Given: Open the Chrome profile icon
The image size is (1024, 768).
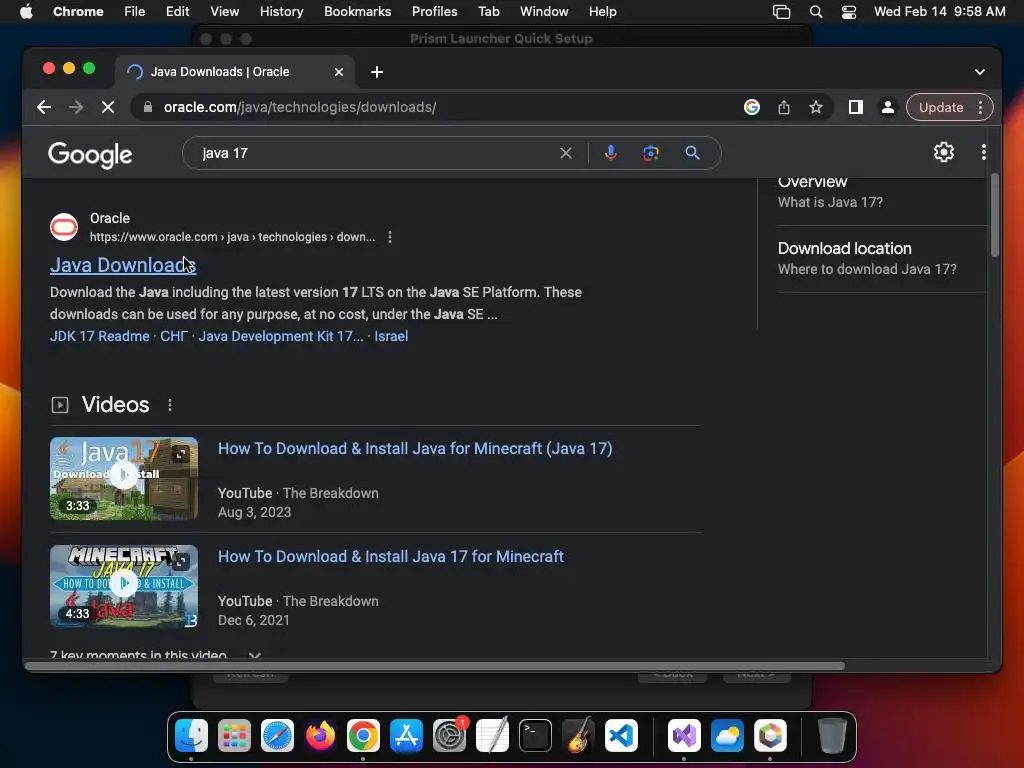Looking at the screenshot, I should (x=888, y=107).
